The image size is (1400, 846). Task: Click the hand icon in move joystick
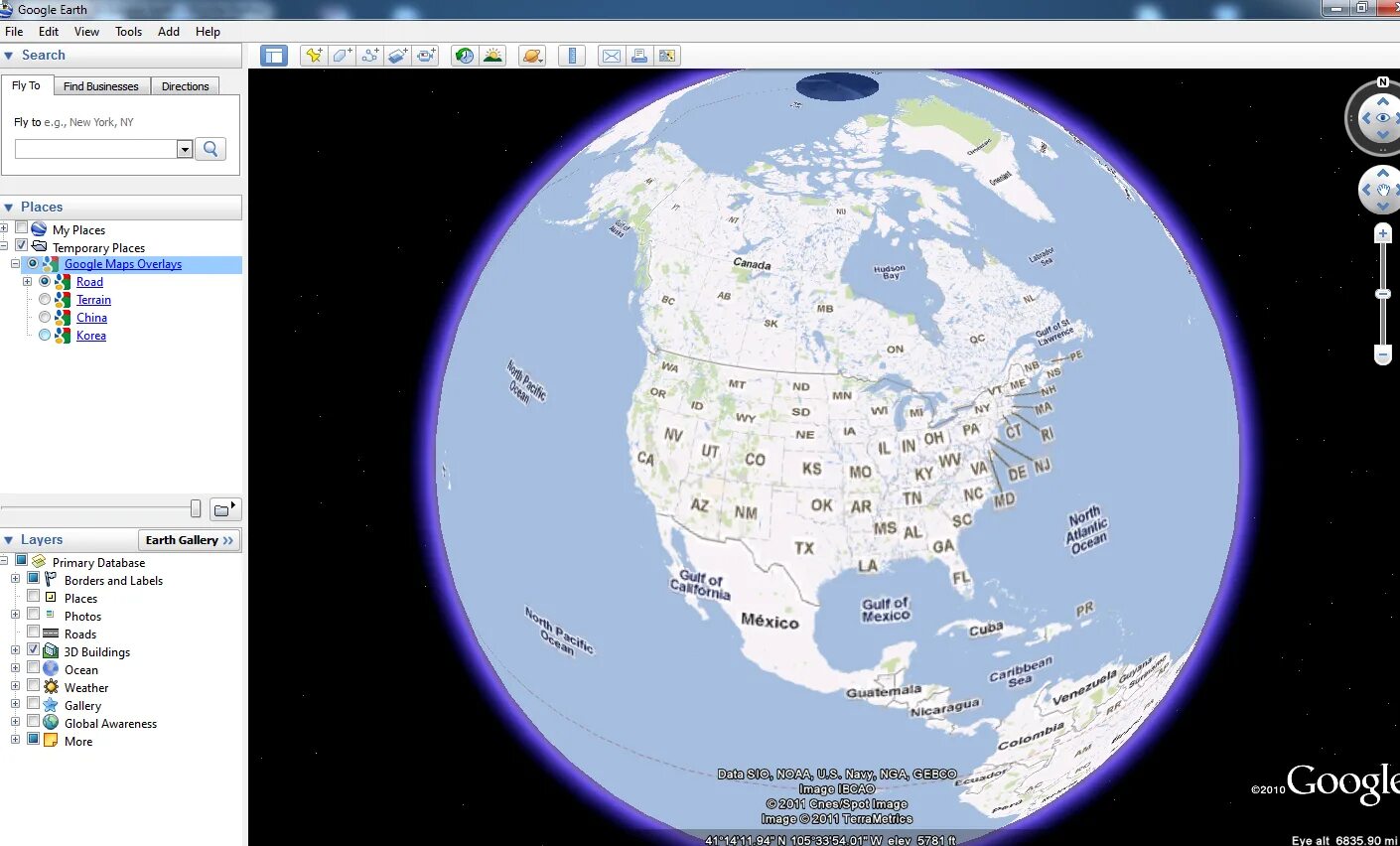click(1383, 190)
